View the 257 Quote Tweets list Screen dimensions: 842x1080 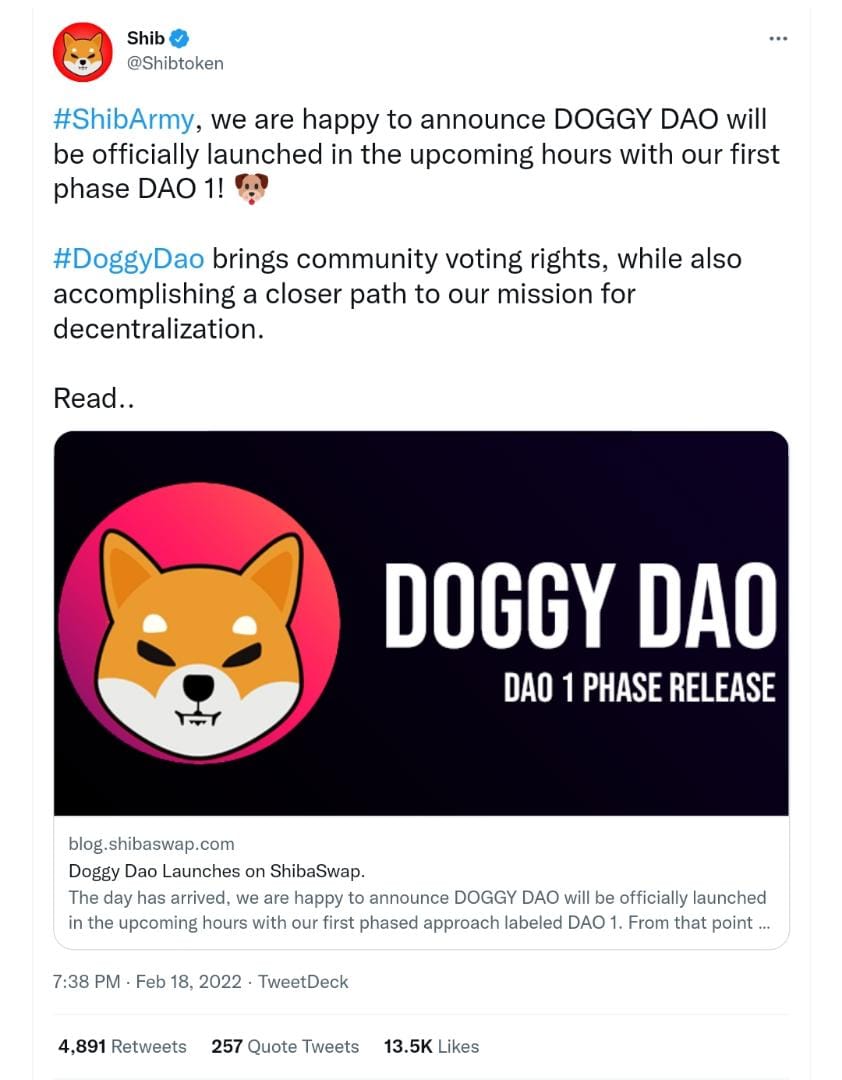pos(285,1046)
